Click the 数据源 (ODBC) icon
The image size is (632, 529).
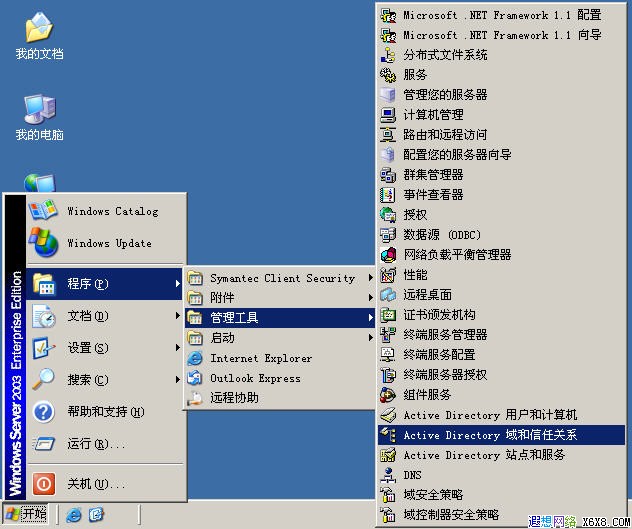tap(388, 234)
